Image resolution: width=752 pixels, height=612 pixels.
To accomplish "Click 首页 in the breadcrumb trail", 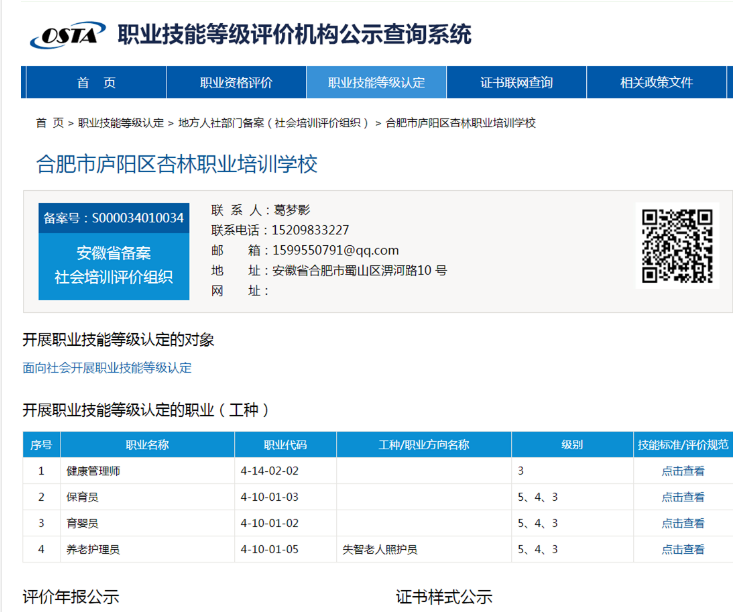I will click(x=50, y=123).
